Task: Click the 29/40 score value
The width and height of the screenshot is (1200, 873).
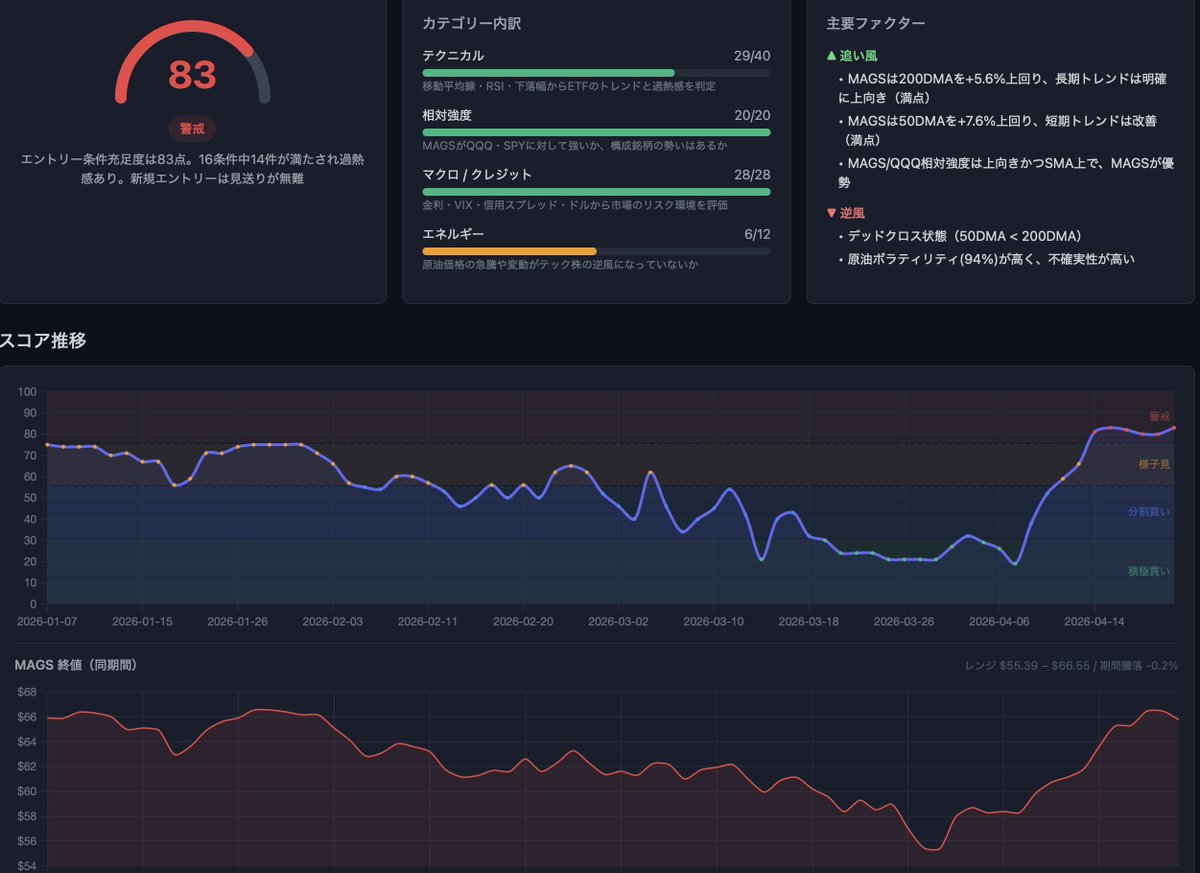Action: [x=752, y=56]
